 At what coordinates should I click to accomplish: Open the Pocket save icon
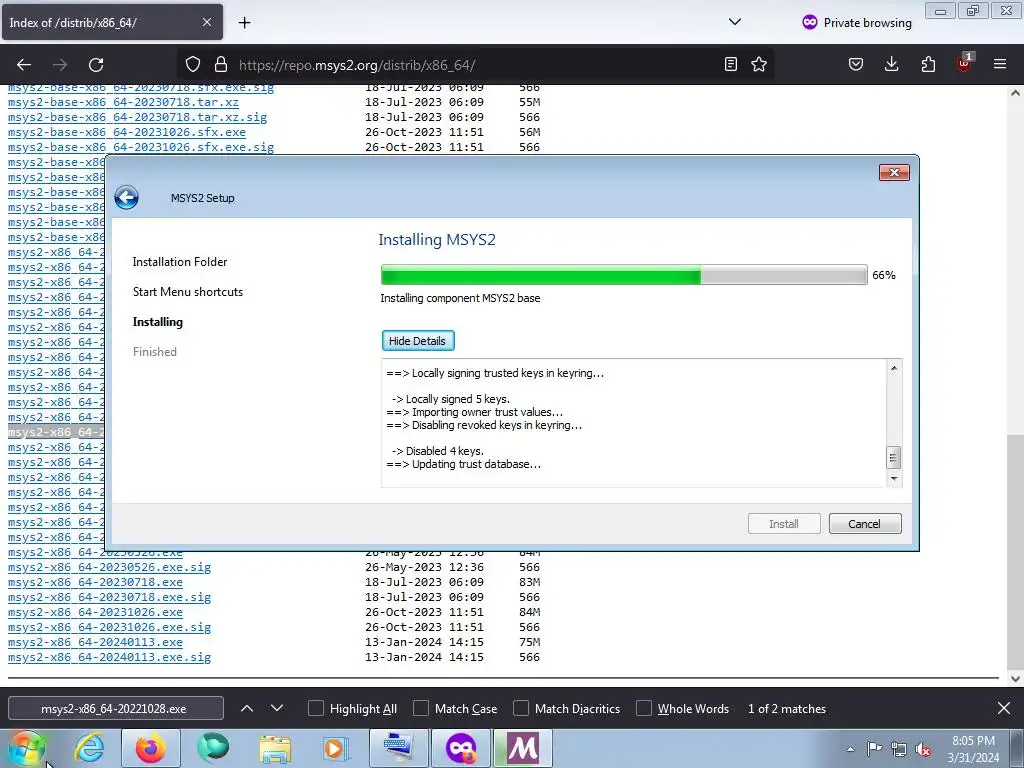[x=856, y=64]
